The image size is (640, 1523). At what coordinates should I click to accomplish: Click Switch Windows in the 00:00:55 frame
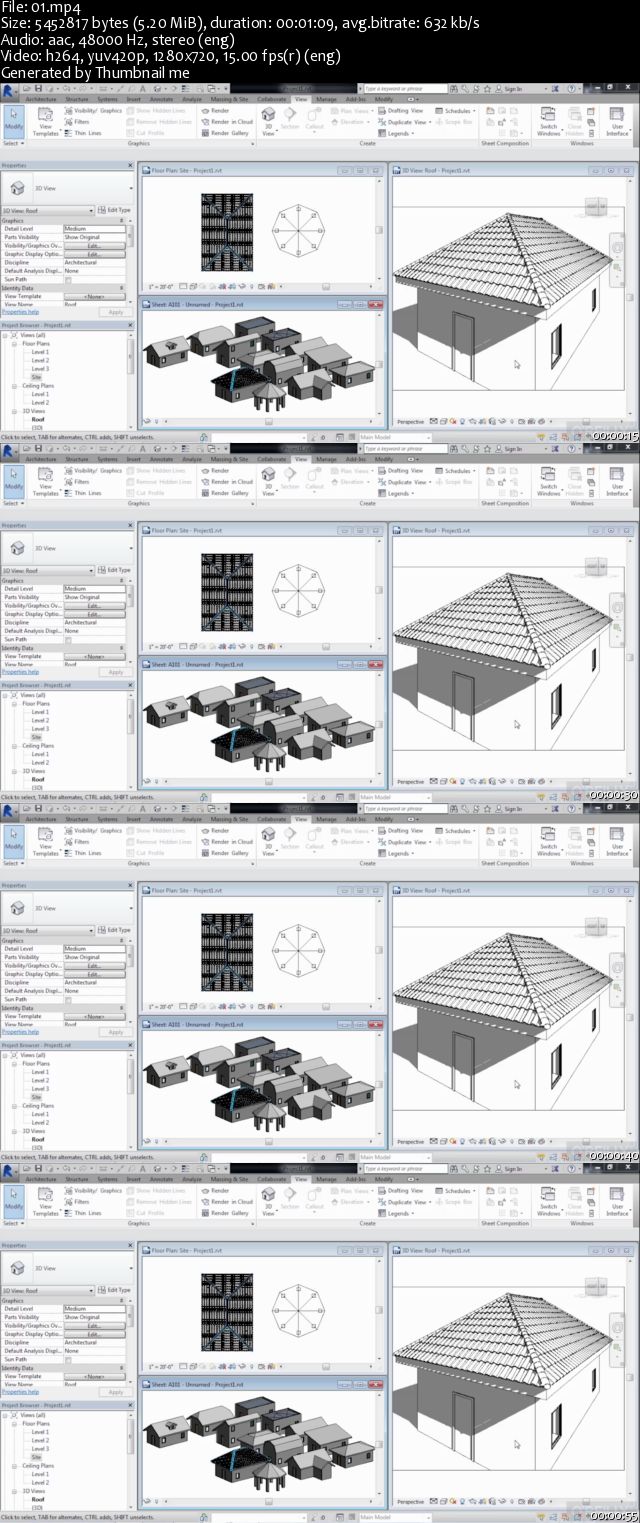pyautogui.click(x=548, y=1203)
